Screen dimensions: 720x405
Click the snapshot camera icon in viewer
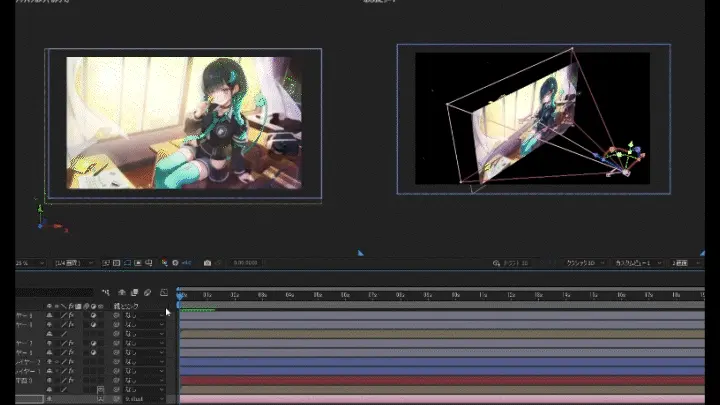207,263
